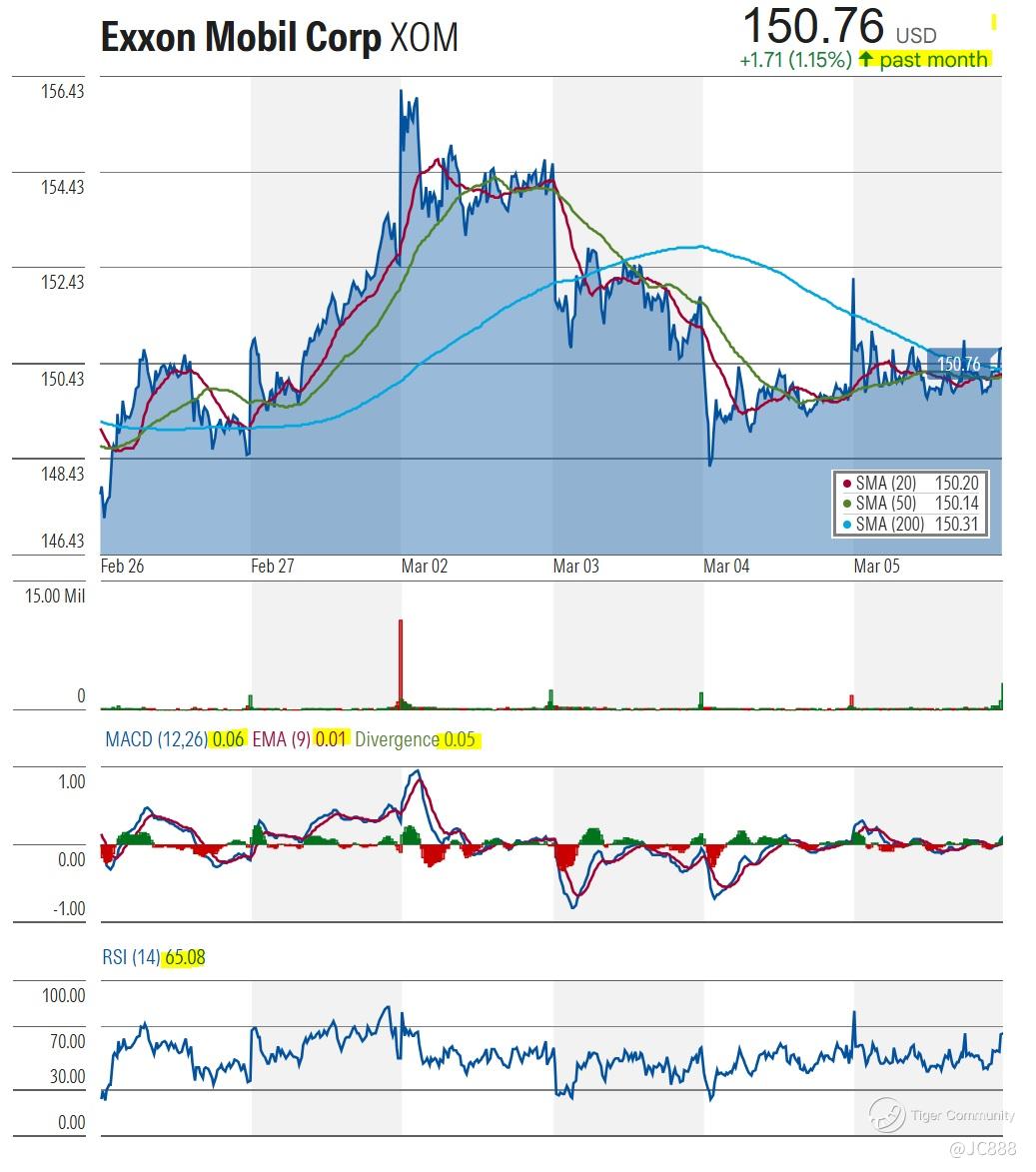Click the Mar 04 date label
1036x1172 pixels.
pyautogui.click(x=726, y=567)
